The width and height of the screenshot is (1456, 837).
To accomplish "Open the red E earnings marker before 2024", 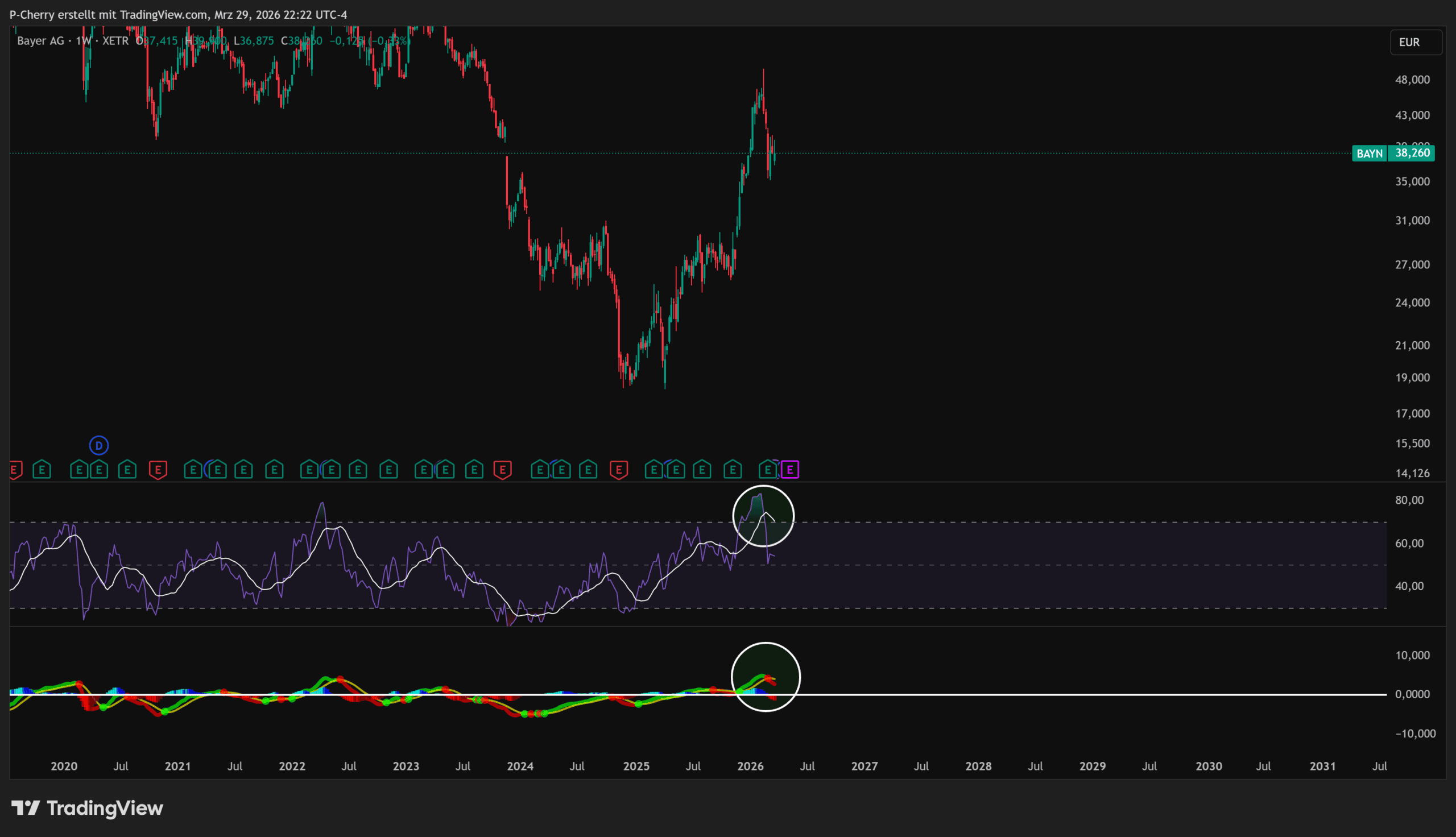I will tap(502, 470).
